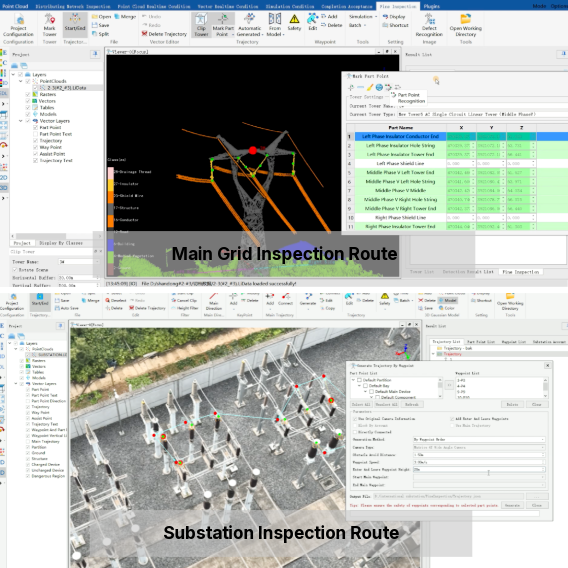Toggle Assist Point checkbox in top project tree
The width and height of the screenshot is (568, 568).
click(x=36, y=154)
